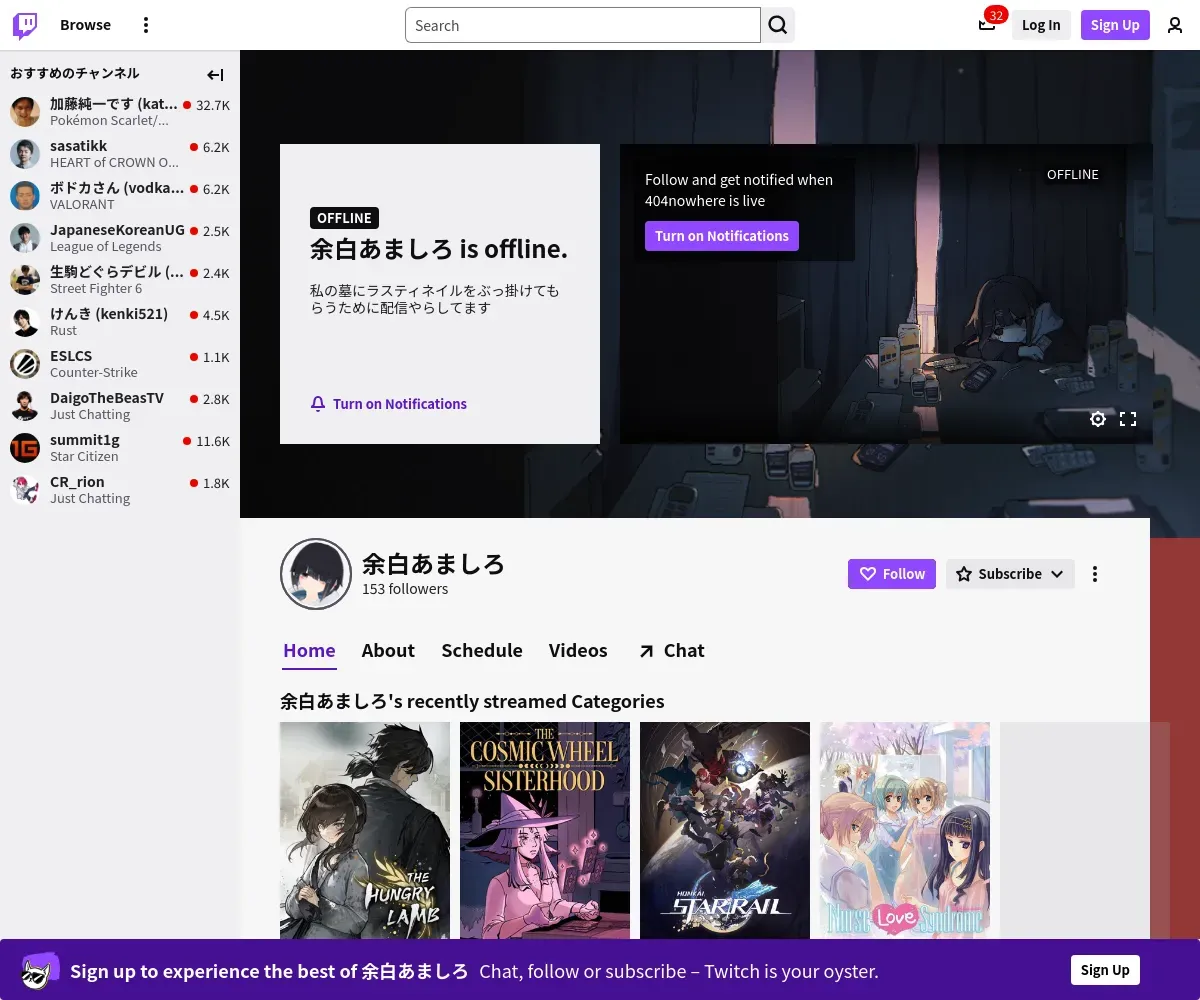1200x1000 pixels.
Task: Open the three-dot menu beside Browse
Action: click(x=146, y=25)
